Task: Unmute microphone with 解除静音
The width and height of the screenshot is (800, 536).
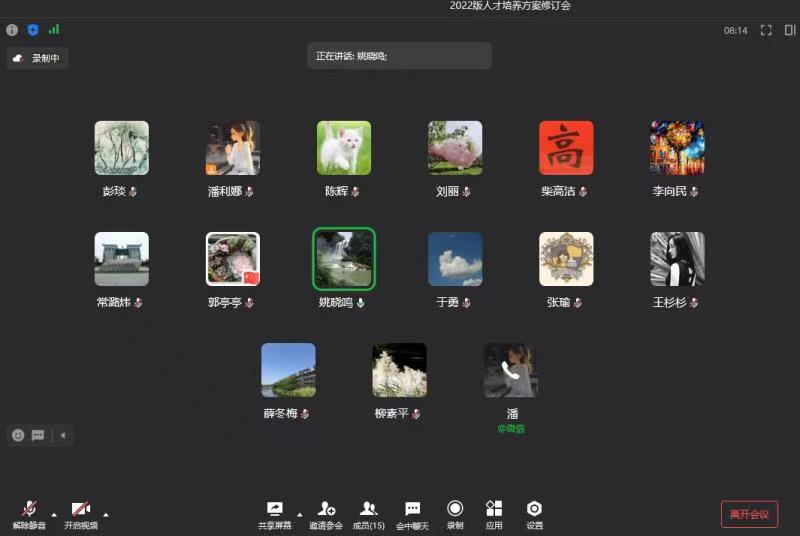Action: pyautogui.click(x=29, y=514)
